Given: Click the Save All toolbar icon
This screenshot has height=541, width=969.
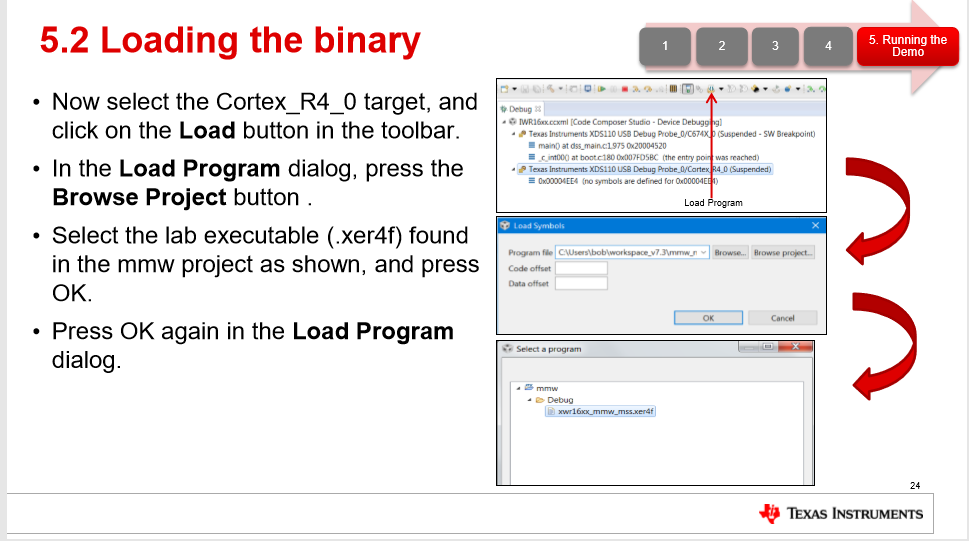Looking at the screenshot, I should coord(537,89).
